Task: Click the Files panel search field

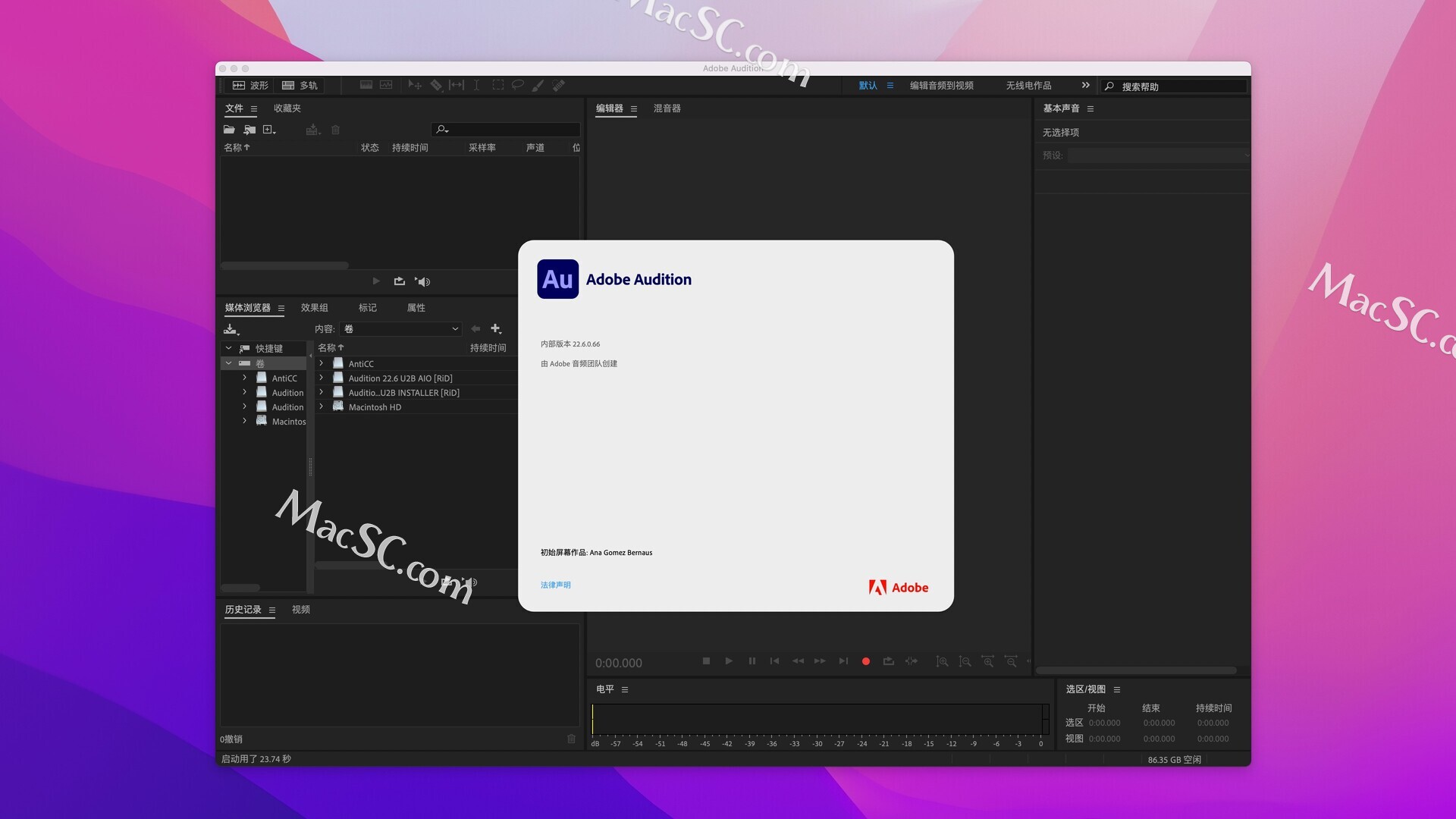Action: pyautogui.click(x=506, y=130)
